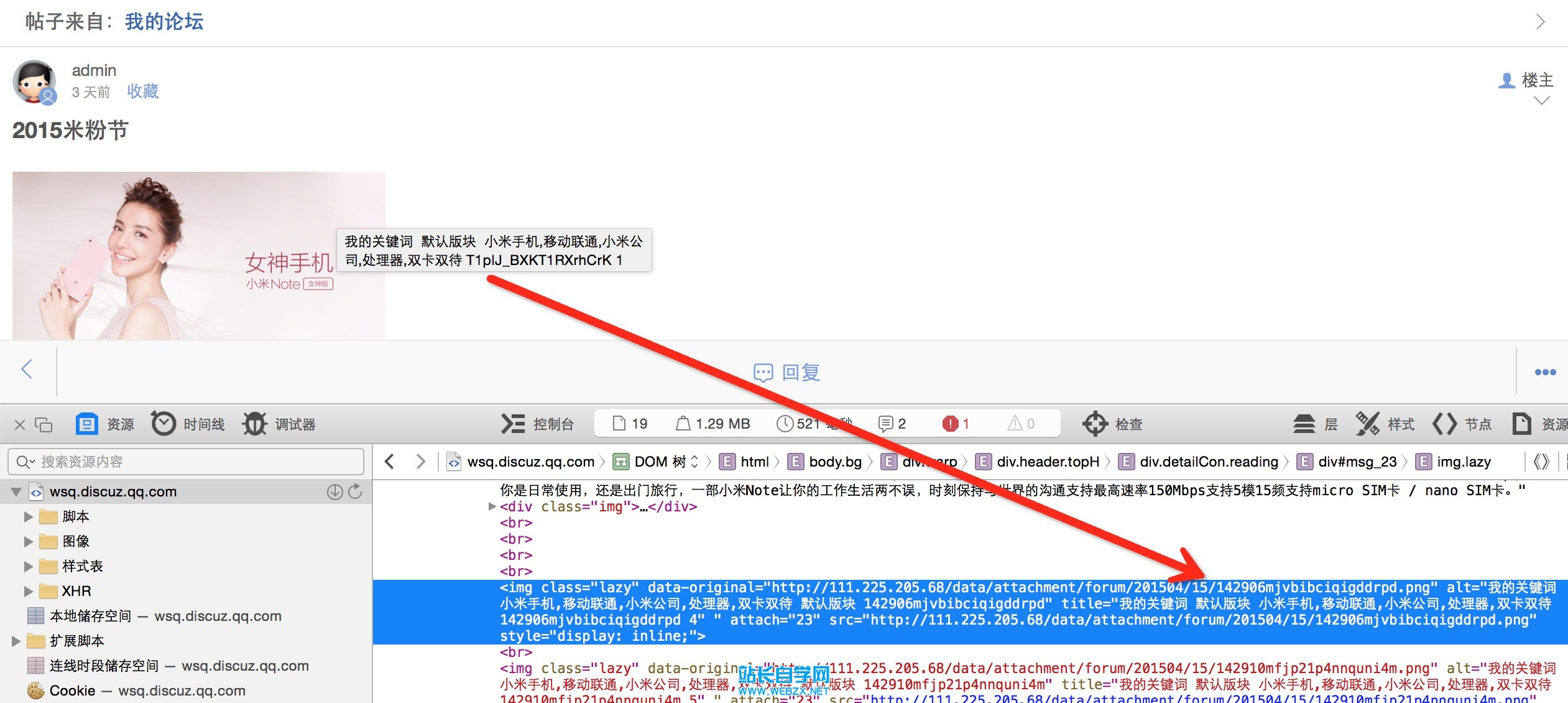1568x703 pixels.
Task: Open the Styles (样式) sidebar icon
Action: 1367,424
